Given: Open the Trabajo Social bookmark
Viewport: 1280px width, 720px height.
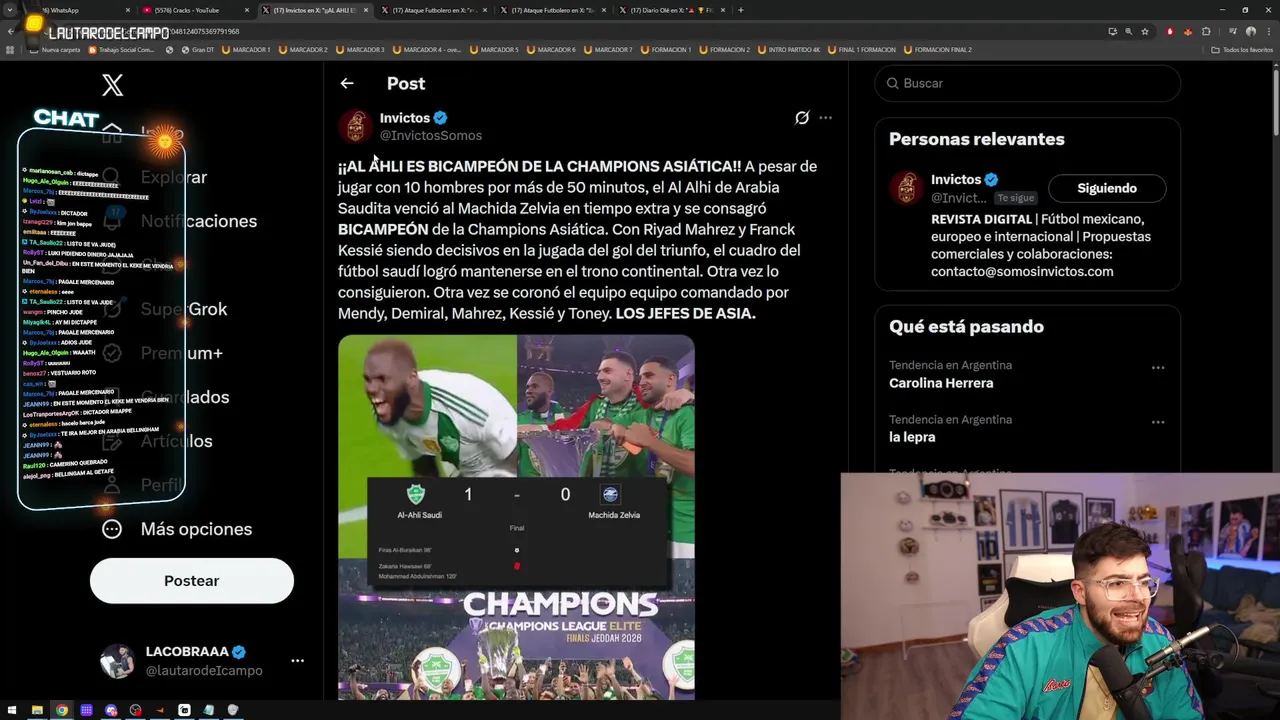Looking at the screenshot, I should [x=122, y=49].
